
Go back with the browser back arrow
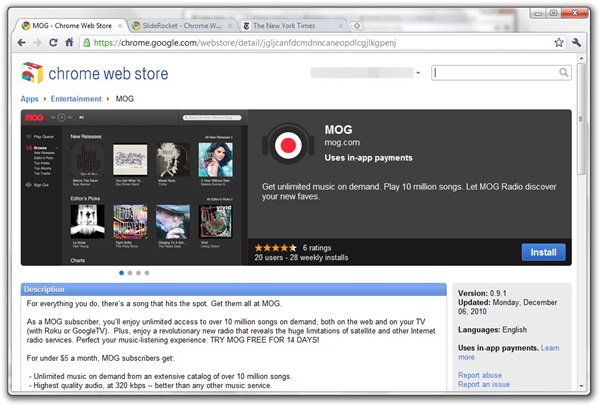pos(21,42)
